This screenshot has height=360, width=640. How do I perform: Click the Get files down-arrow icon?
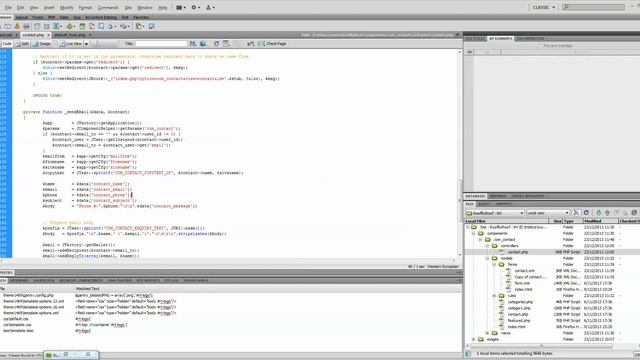point(598,213)
